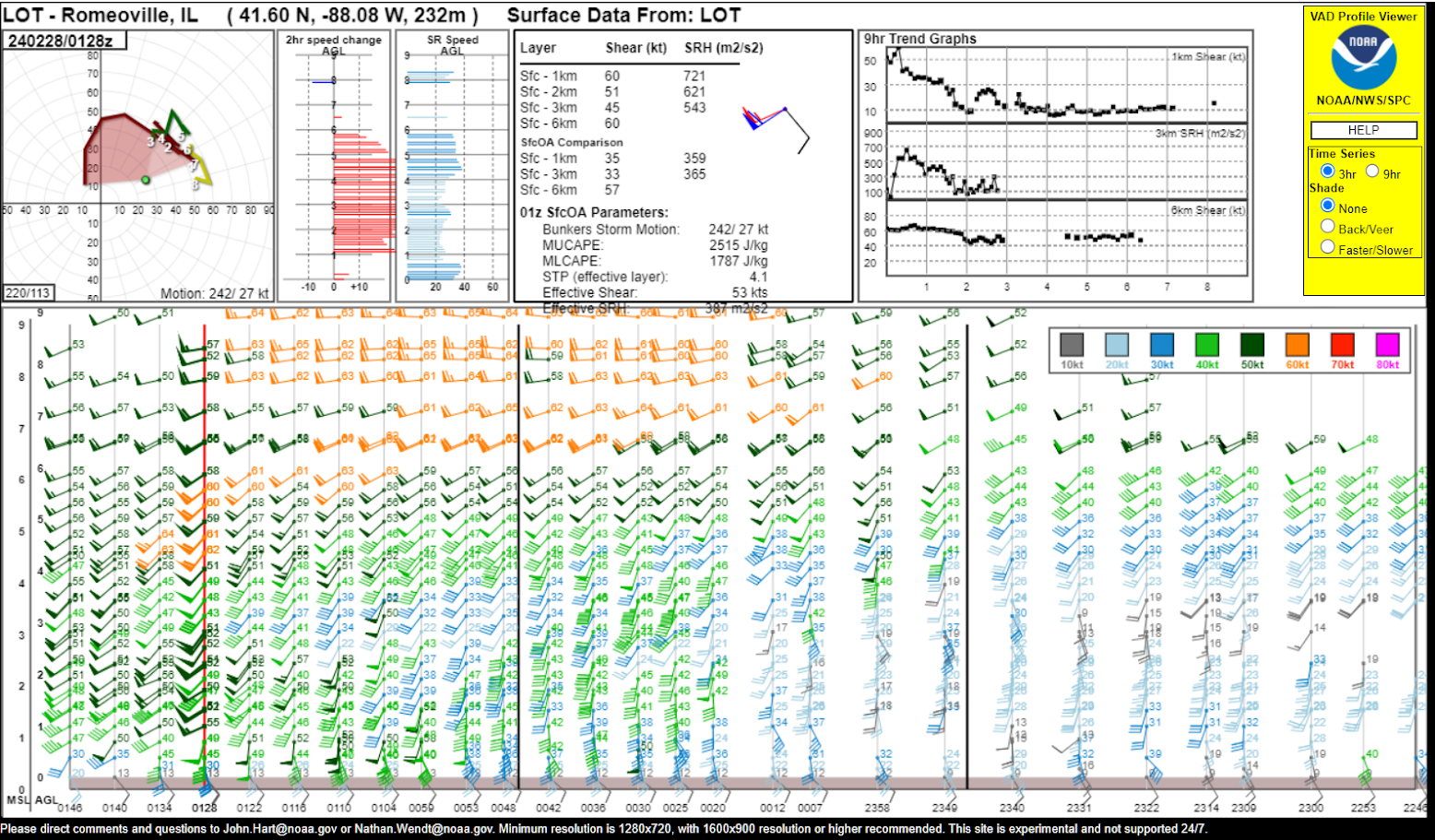Select the 0140 time column label

click(114, 808)
